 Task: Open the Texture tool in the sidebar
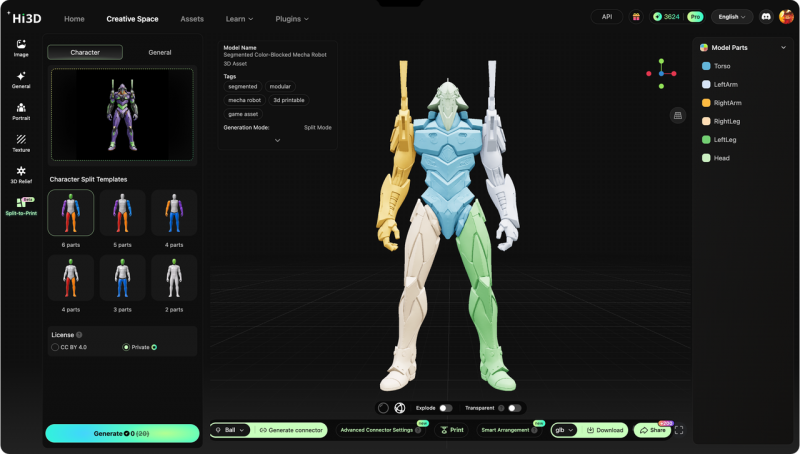[21, 143]
